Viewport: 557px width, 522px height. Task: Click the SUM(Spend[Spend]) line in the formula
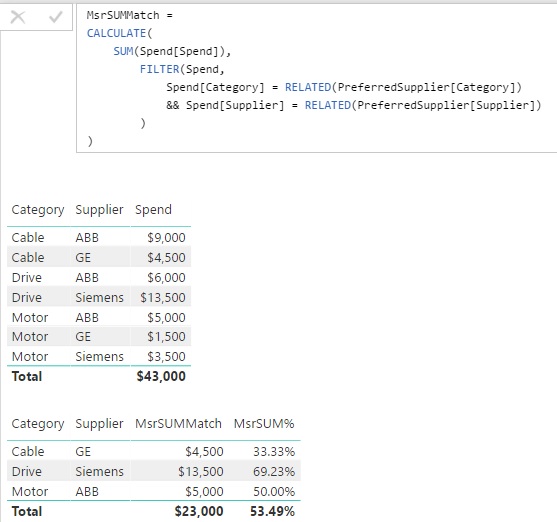click(x=172, y=51)
